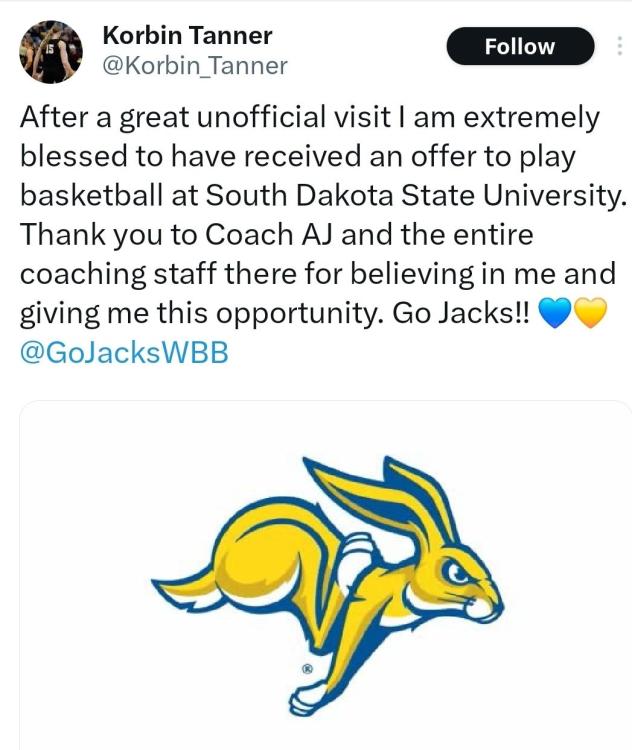Screen dimensions: 632x750
Task: Click the Korbin Tanner display name
Action: [187, 36]
